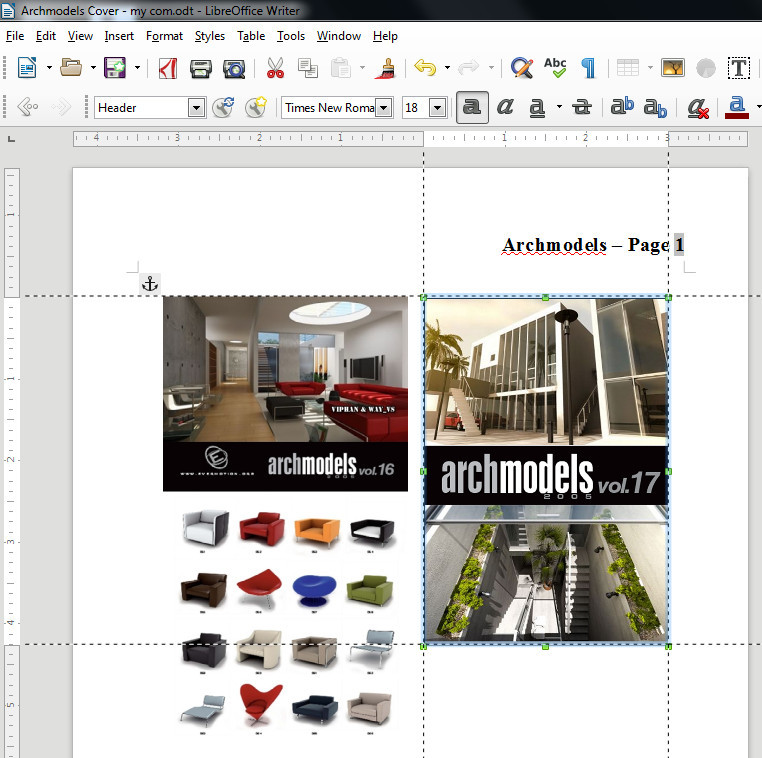The height and width of the screenshot is (758, 762).
Task: Open the font name dropdown arrow
Action: pyautogui.click(x=384, y=107)
